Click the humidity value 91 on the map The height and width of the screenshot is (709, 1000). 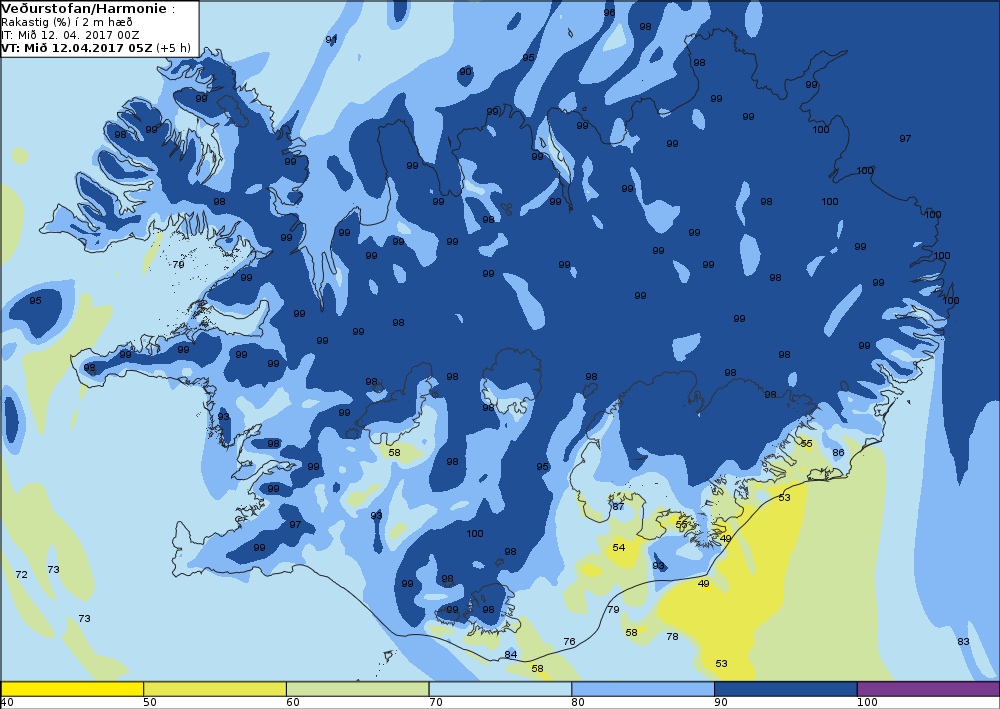click(x=331, y=40)
